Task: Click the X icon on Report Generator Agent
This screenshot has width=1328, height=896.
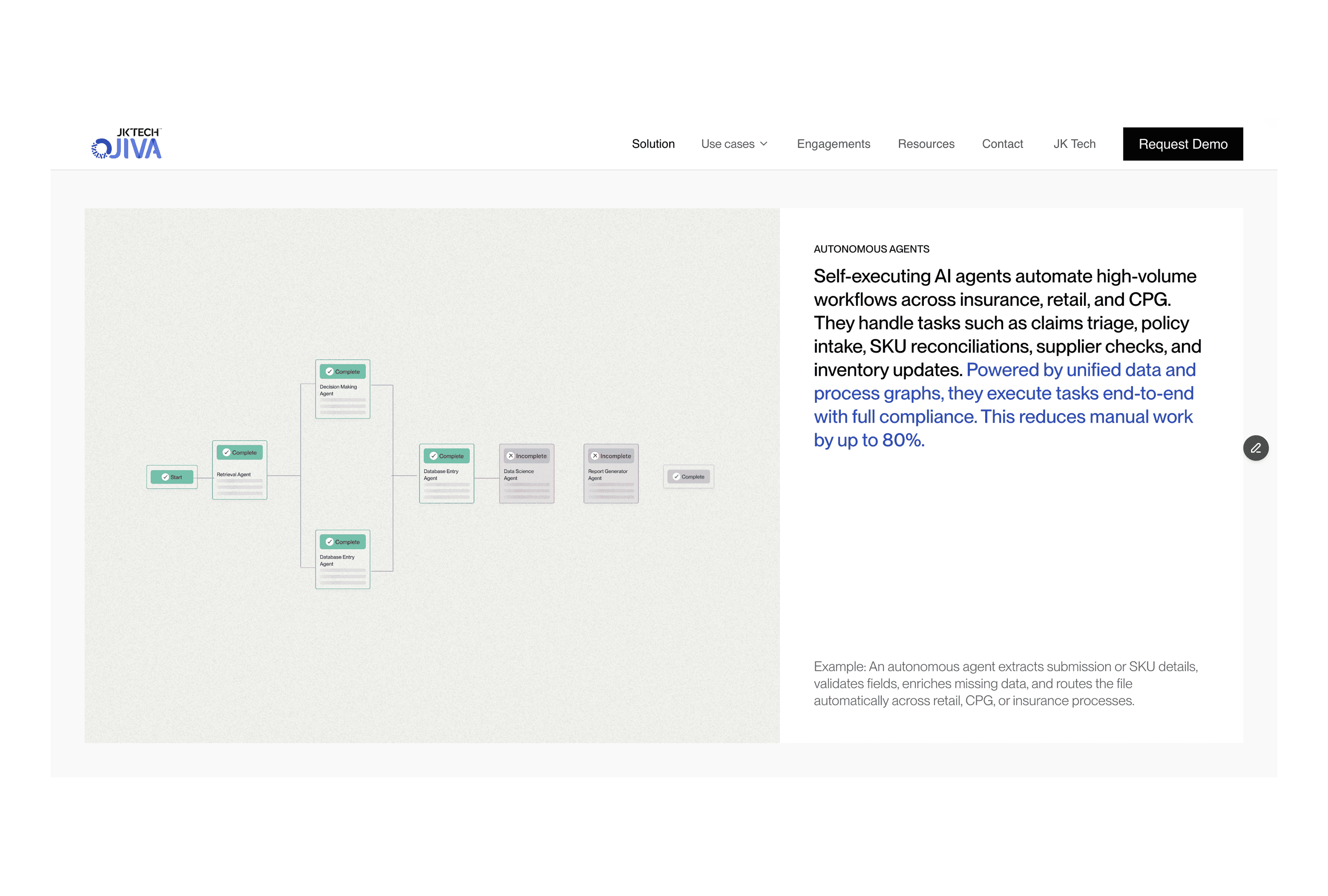Action: click(x=595, y=456)
